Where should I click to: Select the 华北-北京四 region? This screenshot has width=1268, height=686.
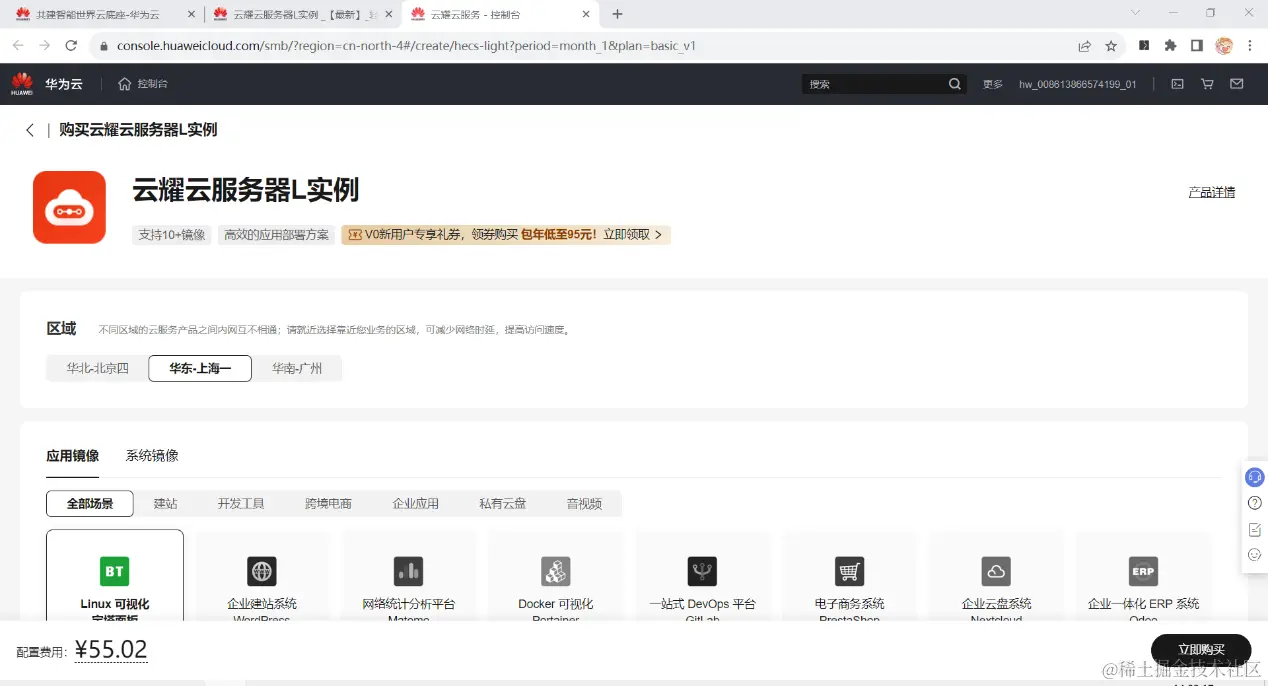95,368
